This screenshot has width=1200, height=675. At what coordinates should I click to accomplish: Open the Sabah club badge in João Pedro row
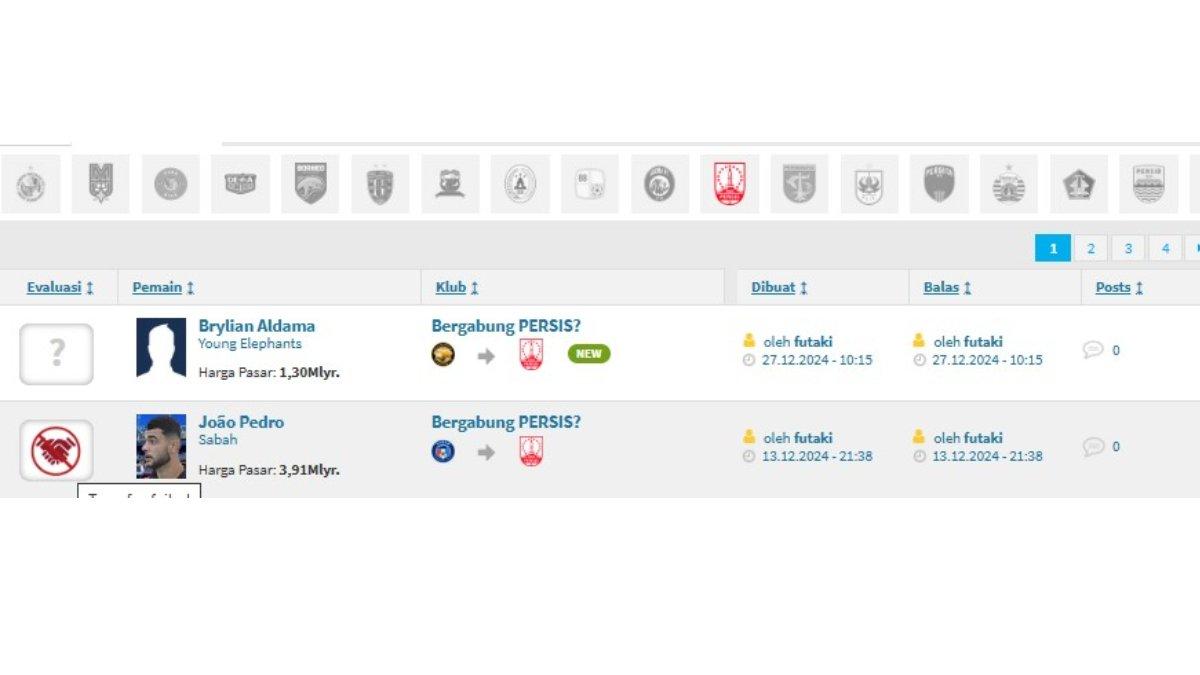(443, 451)
